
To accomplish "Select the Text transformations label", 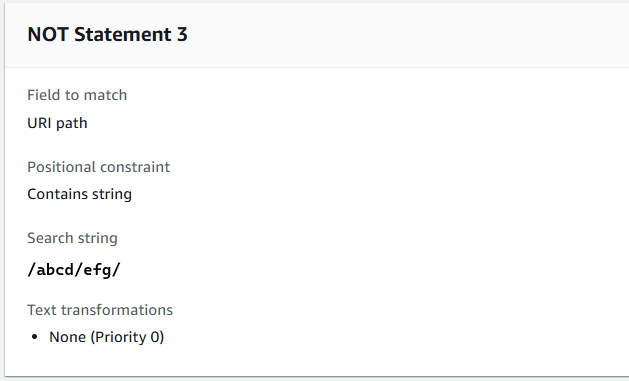I will [x=100, y=310].
